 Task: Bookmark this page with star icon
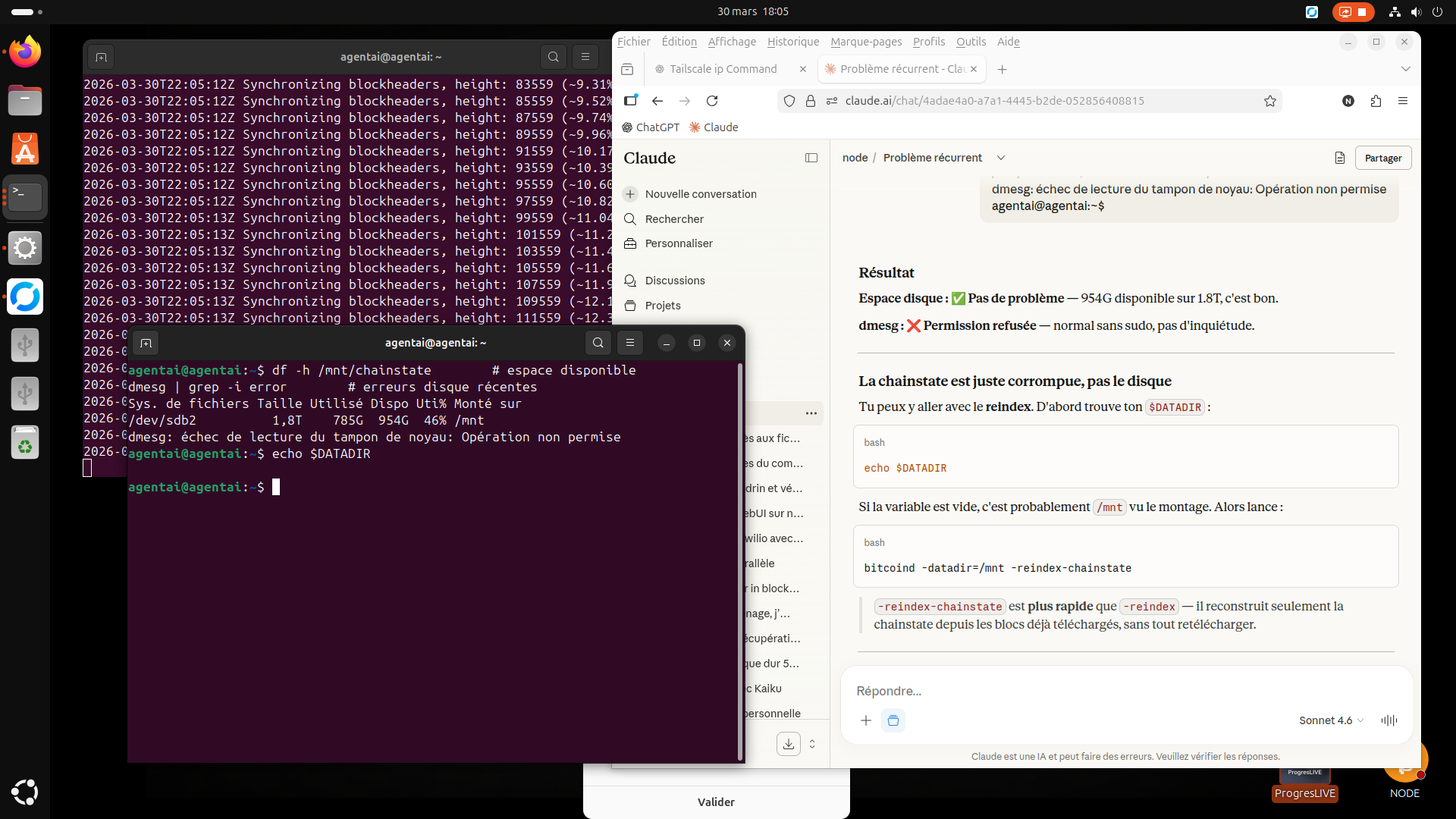point(1269,101)
